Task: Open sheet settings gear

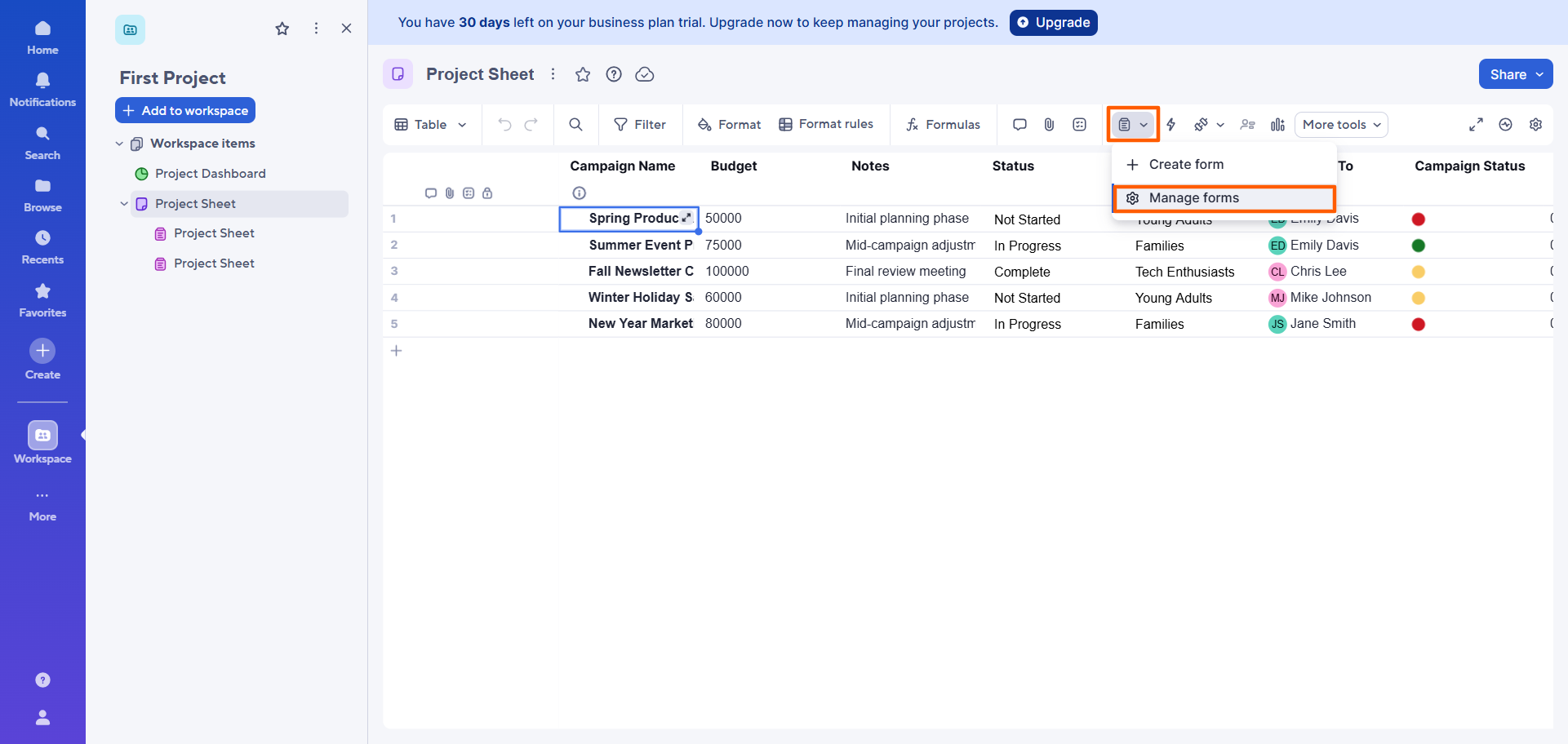Action: [x=1535, y=125]
